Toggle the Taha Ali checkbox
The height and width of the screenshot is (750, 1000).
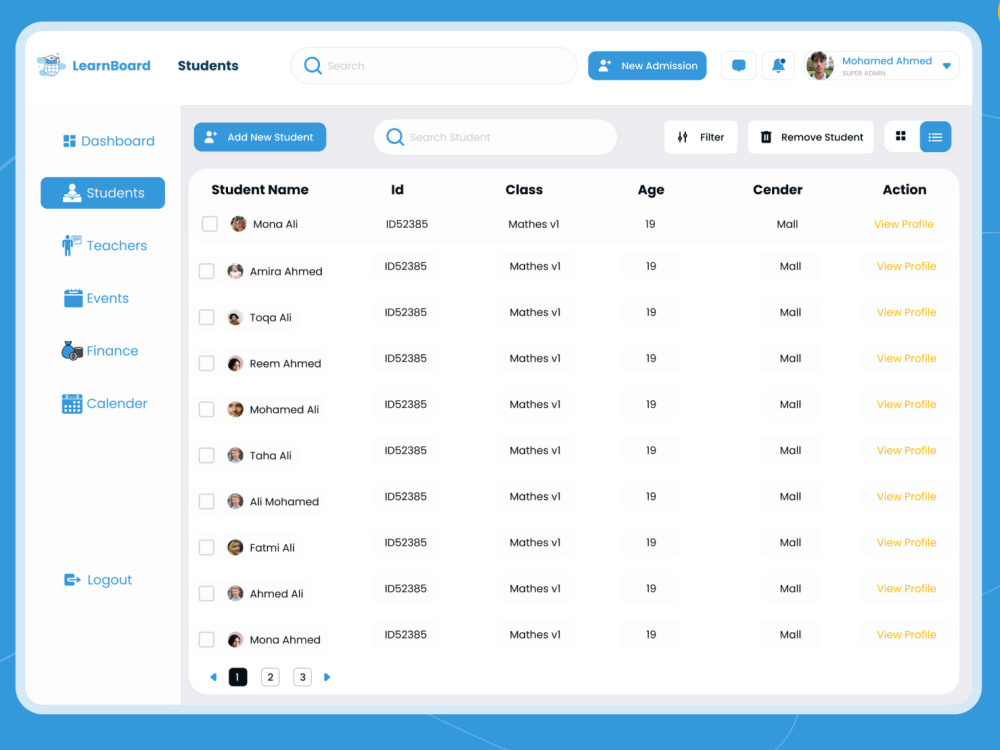[207, 455]
